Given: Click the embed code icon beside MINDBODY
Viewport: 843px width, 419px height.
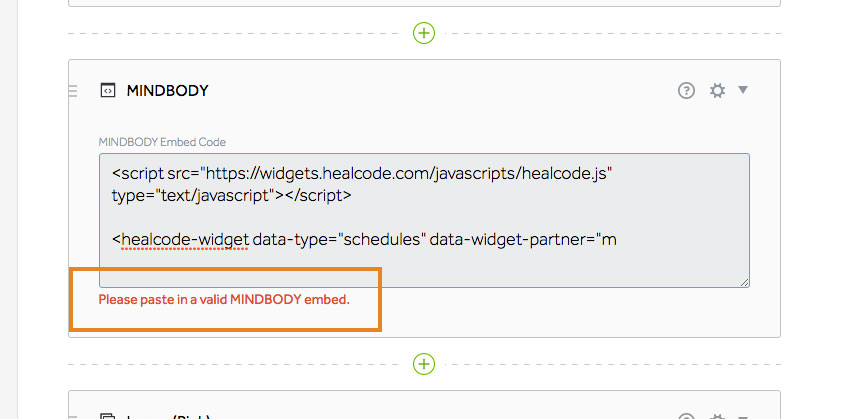Looking at the screenshot, I should tap(108, 90).
